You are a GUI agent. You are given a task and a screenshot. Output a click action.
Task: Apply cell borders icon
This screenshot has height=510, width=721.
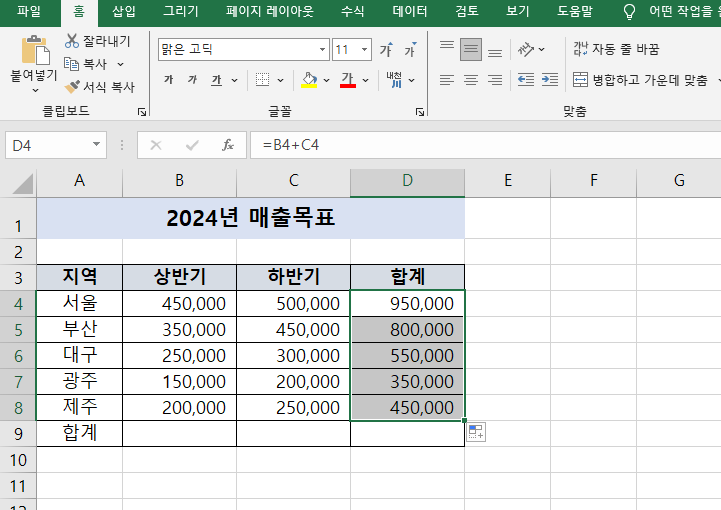pyautogui.click(x=262, y=80)
